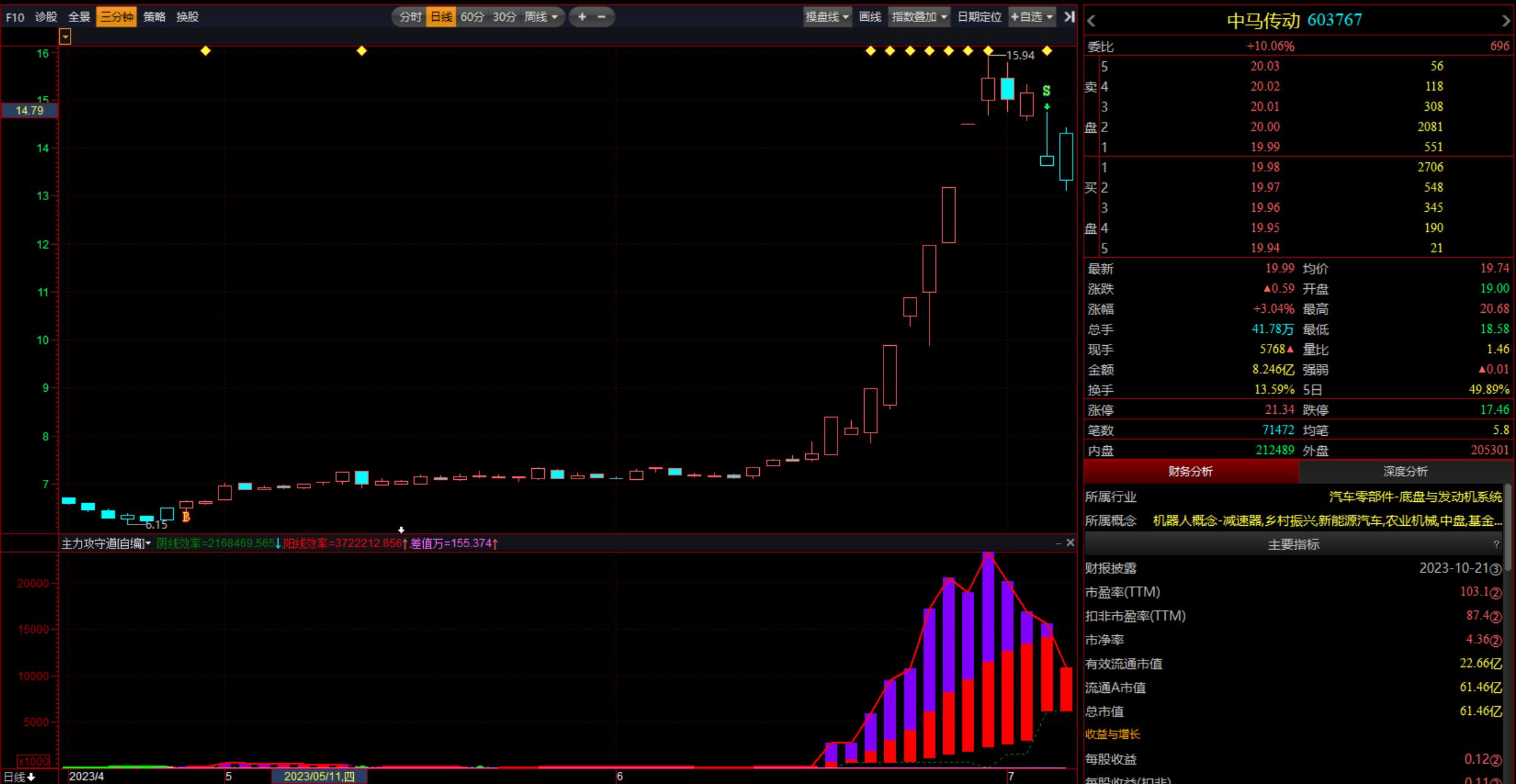Click the zoom in plus button
The width and height of the screenshot is (1516, 784).
tap(582, 17)
